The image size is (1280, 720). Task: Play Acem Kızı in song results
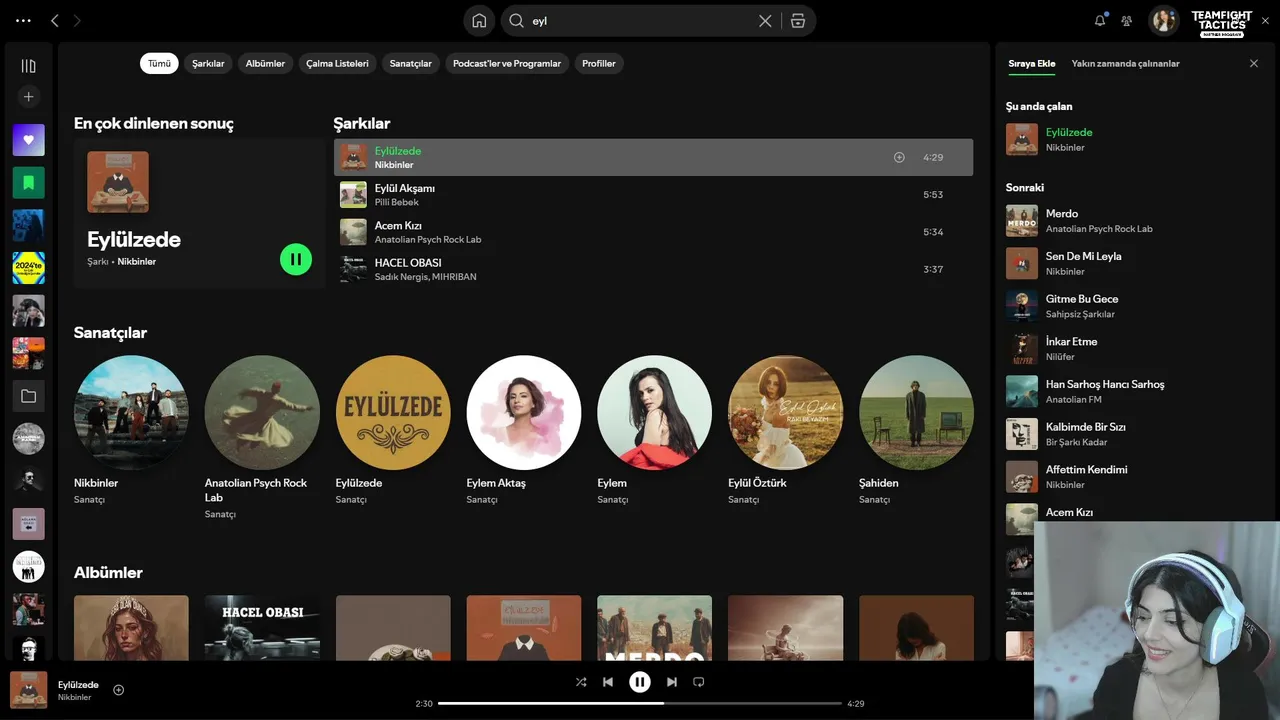(x=653, y=232)
